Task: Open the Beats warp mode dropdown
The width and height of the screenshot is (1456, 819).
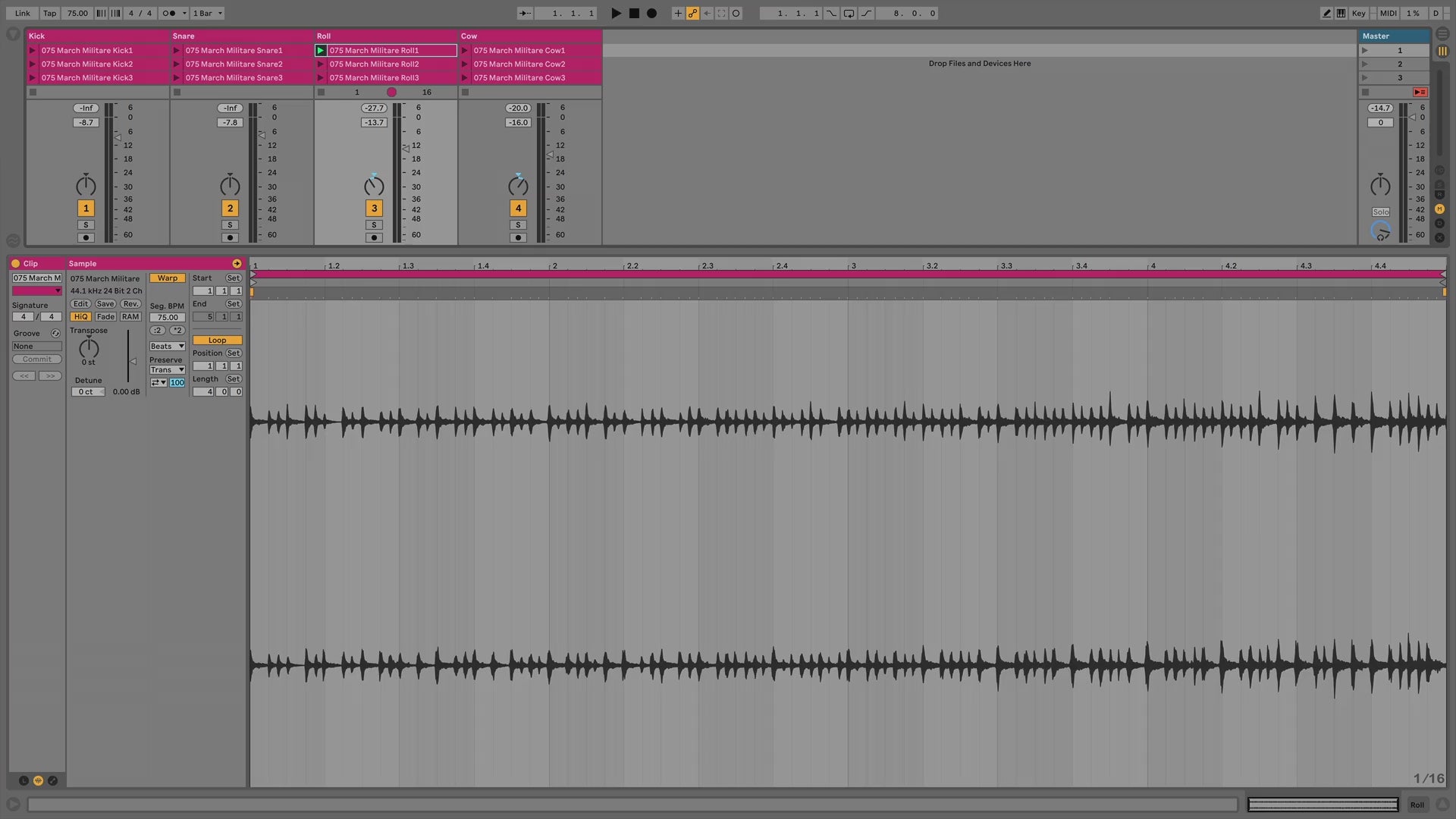Action: pyautogui.click(x=168, y=346)
